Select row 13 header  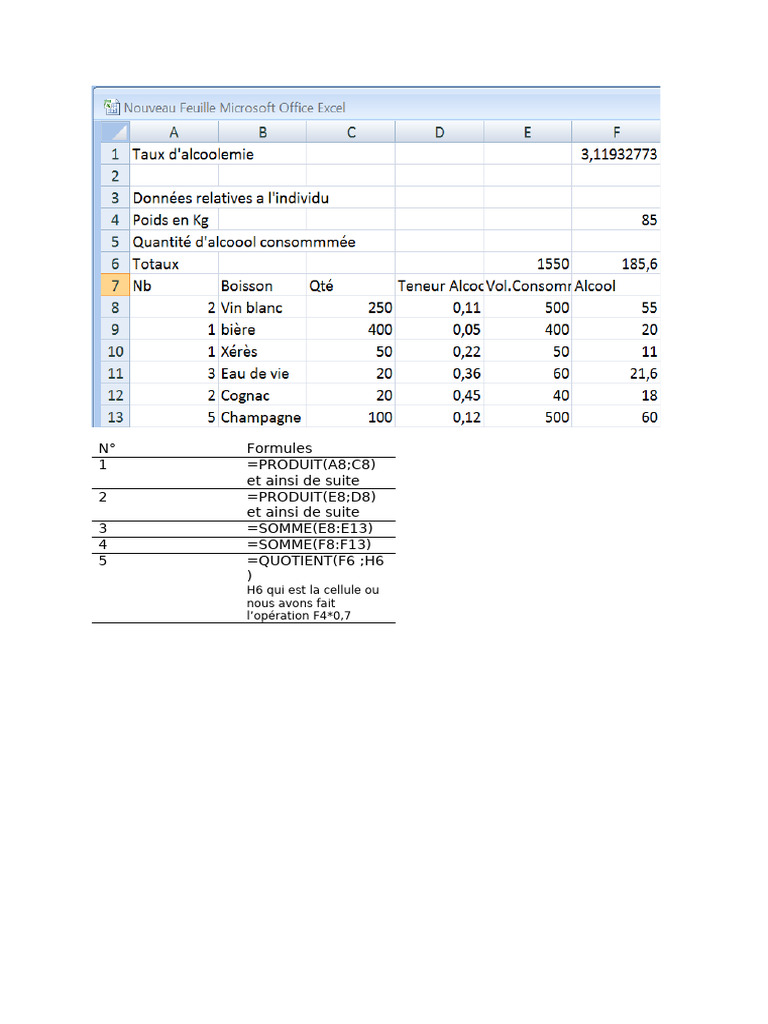point(115,417)
